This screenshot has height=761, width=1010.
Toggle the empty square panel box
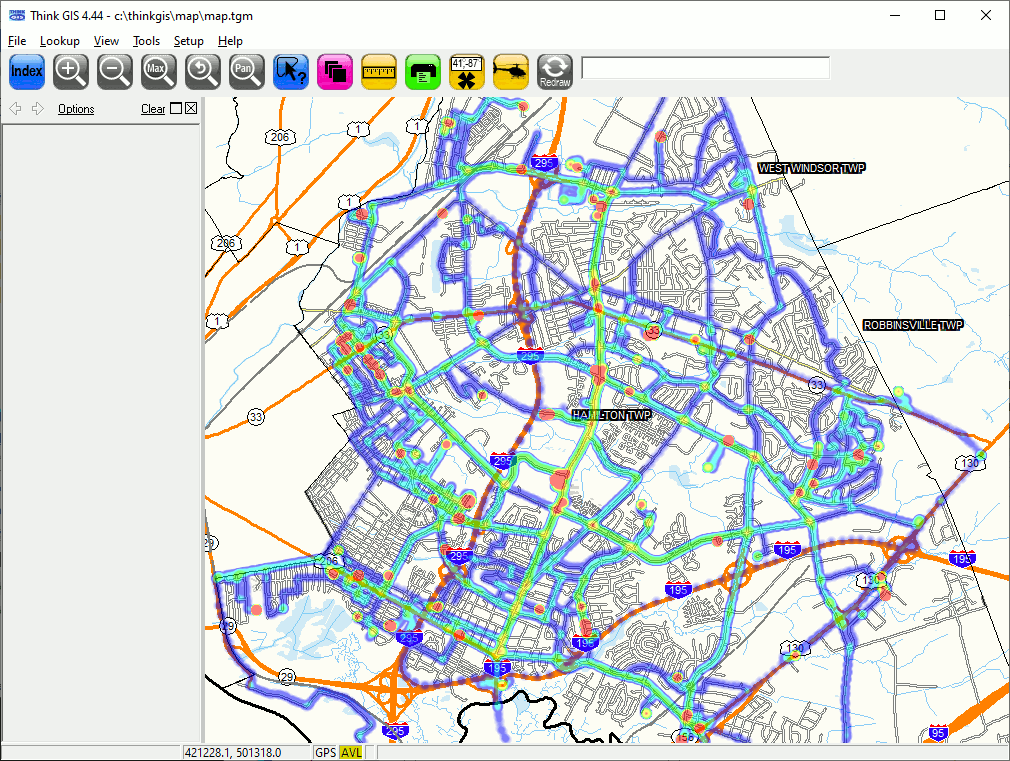[x=176, y=109]
